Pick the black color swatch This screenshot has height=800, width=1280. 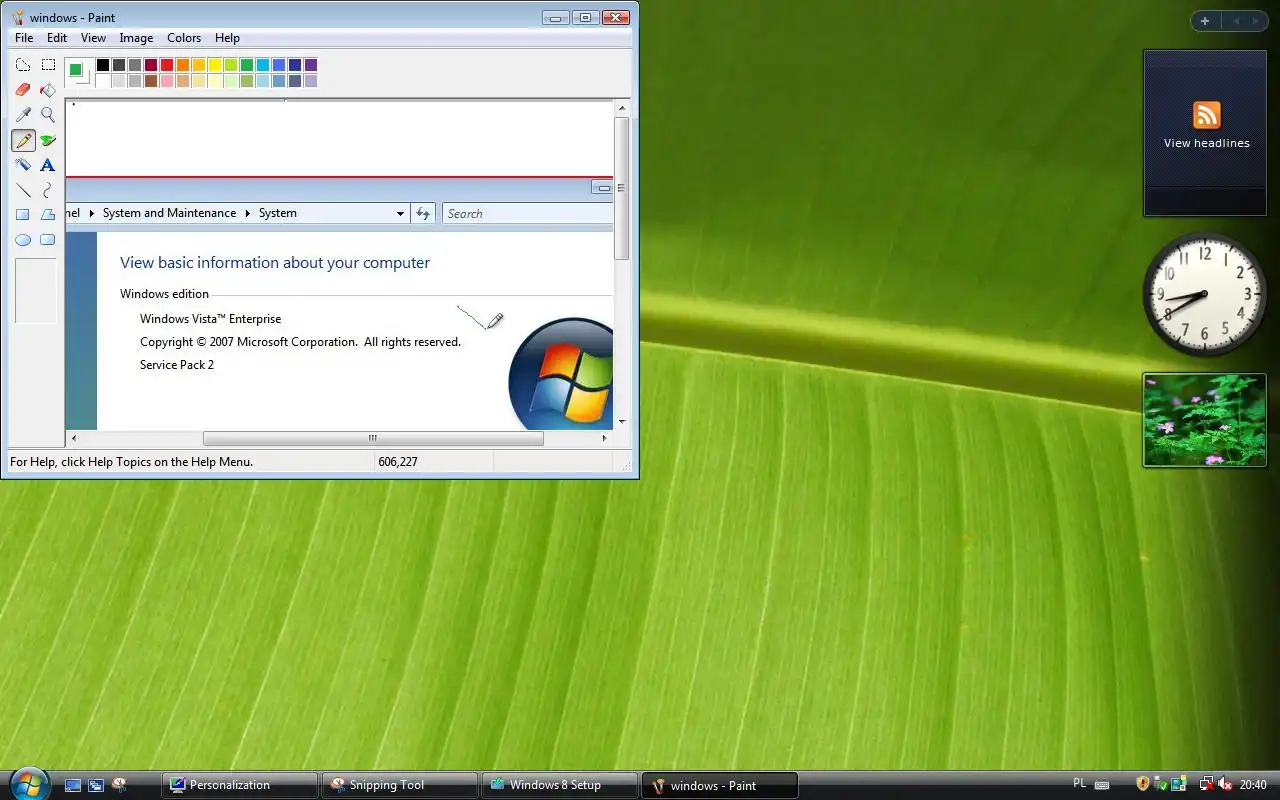pyautogui.click(x=103, y=65)
